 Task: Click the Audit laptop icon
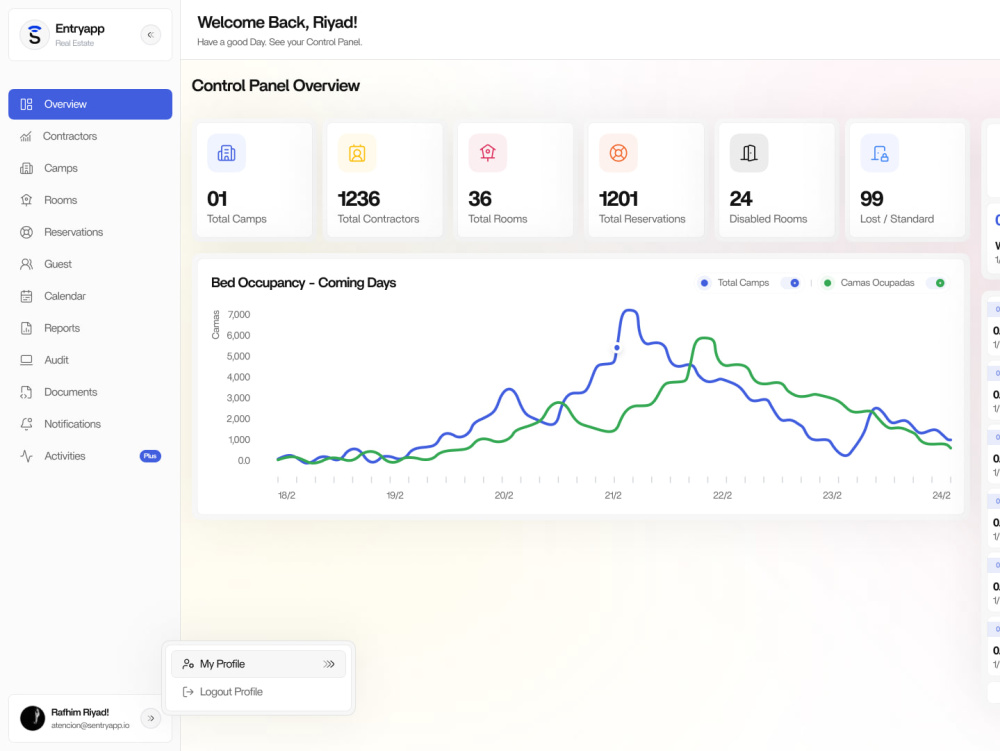coord(26,360)
